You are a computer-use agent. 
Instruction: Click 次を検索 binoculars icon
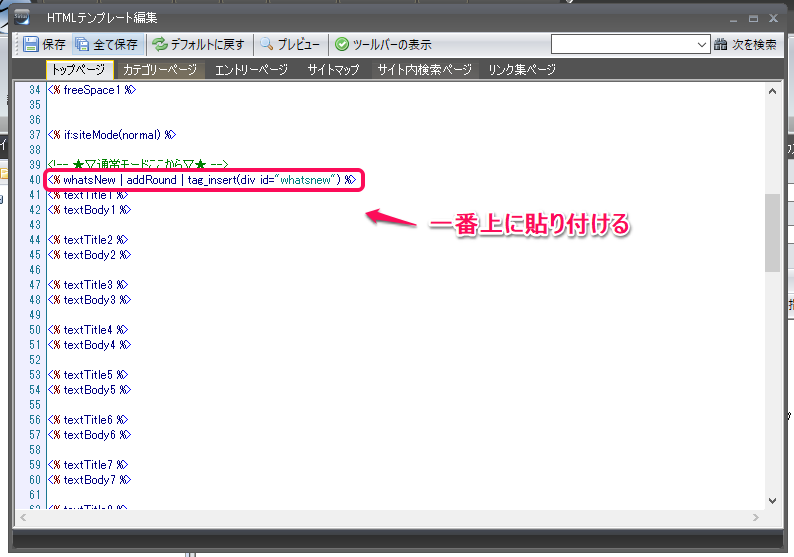pos(721,44)
